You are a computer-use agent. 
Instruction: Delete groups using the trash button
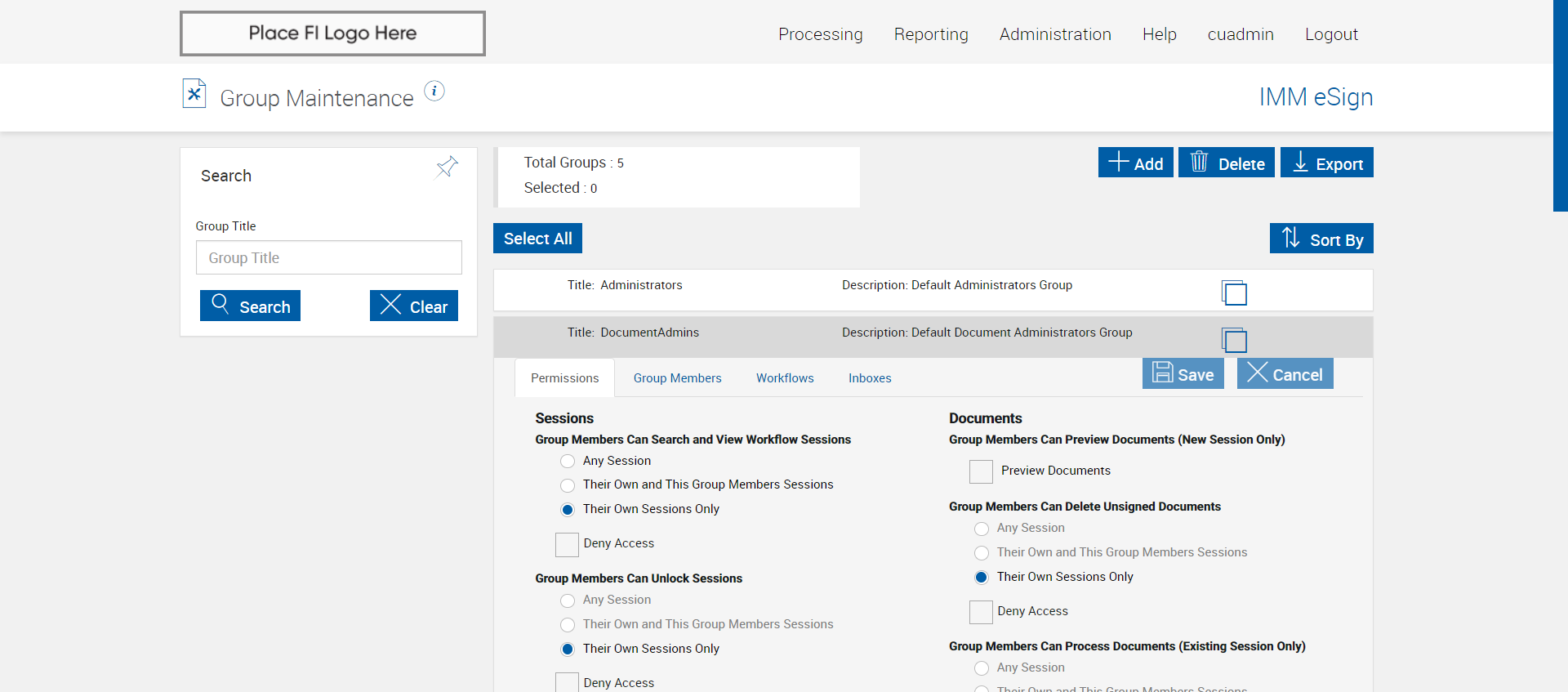[x=1226, y=163]
